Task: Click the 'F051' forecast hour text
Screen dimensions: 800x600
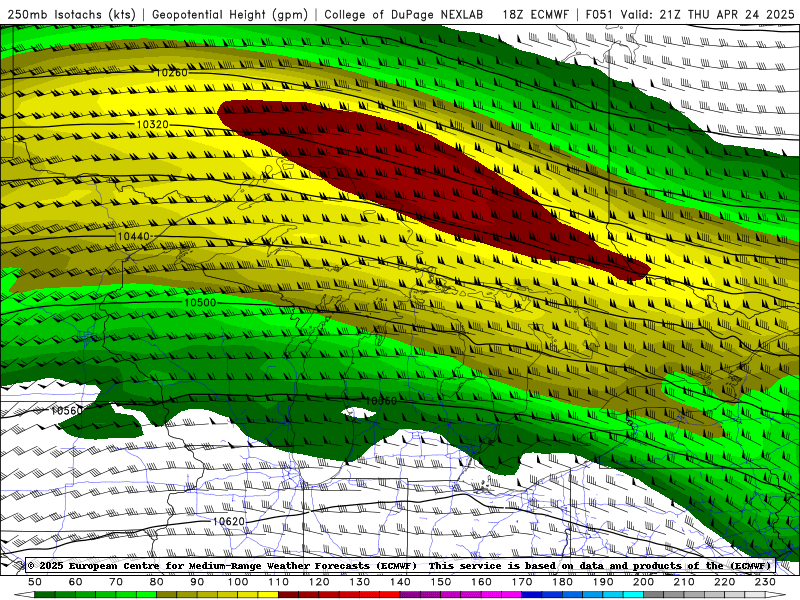Action: (599, 15)
